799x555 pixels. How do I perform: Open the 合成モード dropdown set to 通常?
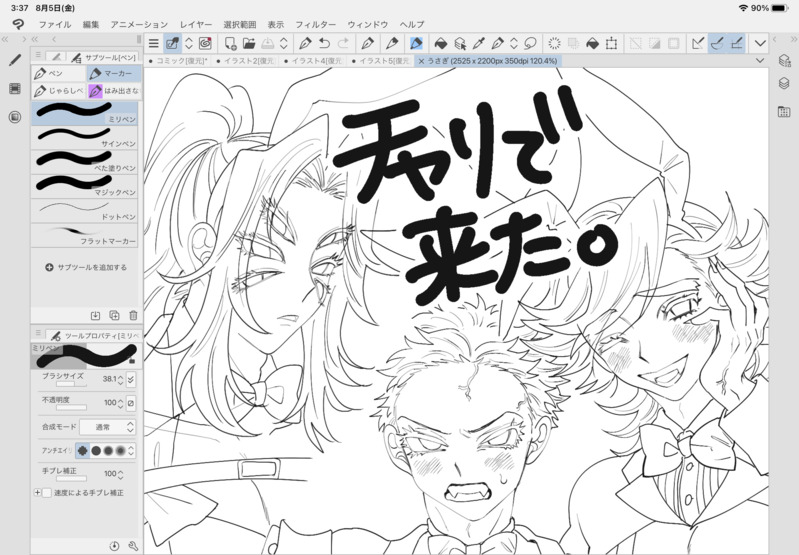[108, 427]
